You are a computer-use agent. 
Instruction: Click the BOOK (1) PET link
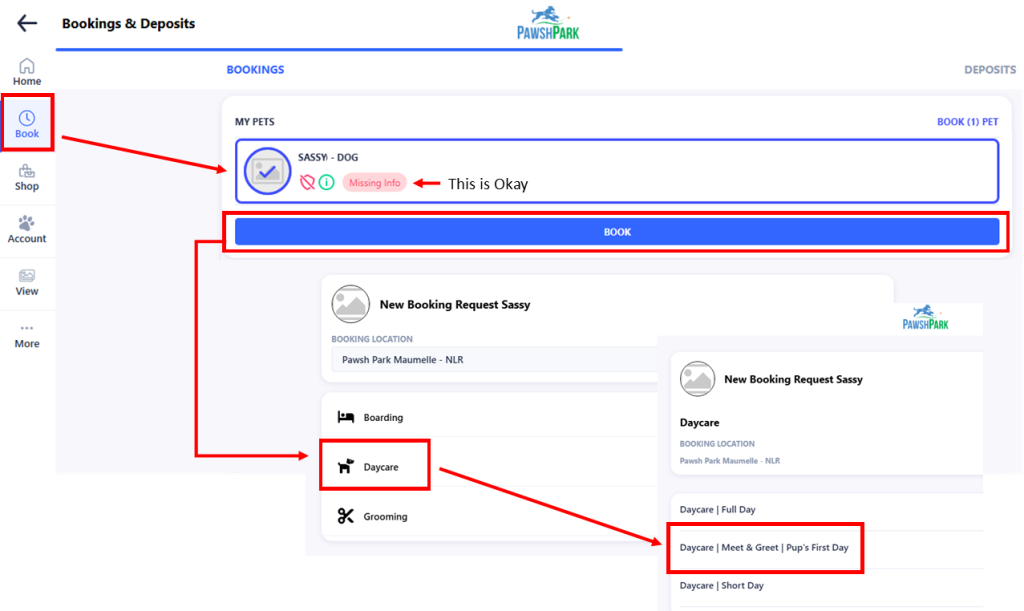967,122
